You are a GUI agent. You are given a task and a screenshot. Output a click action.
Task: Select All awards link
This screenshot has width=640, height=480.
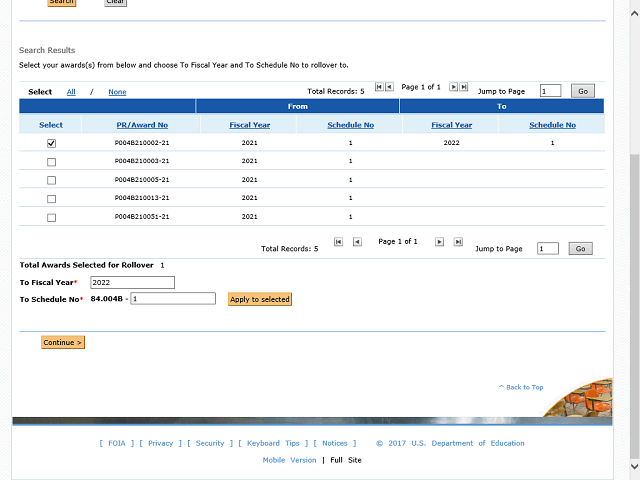[x=71, y=92]
